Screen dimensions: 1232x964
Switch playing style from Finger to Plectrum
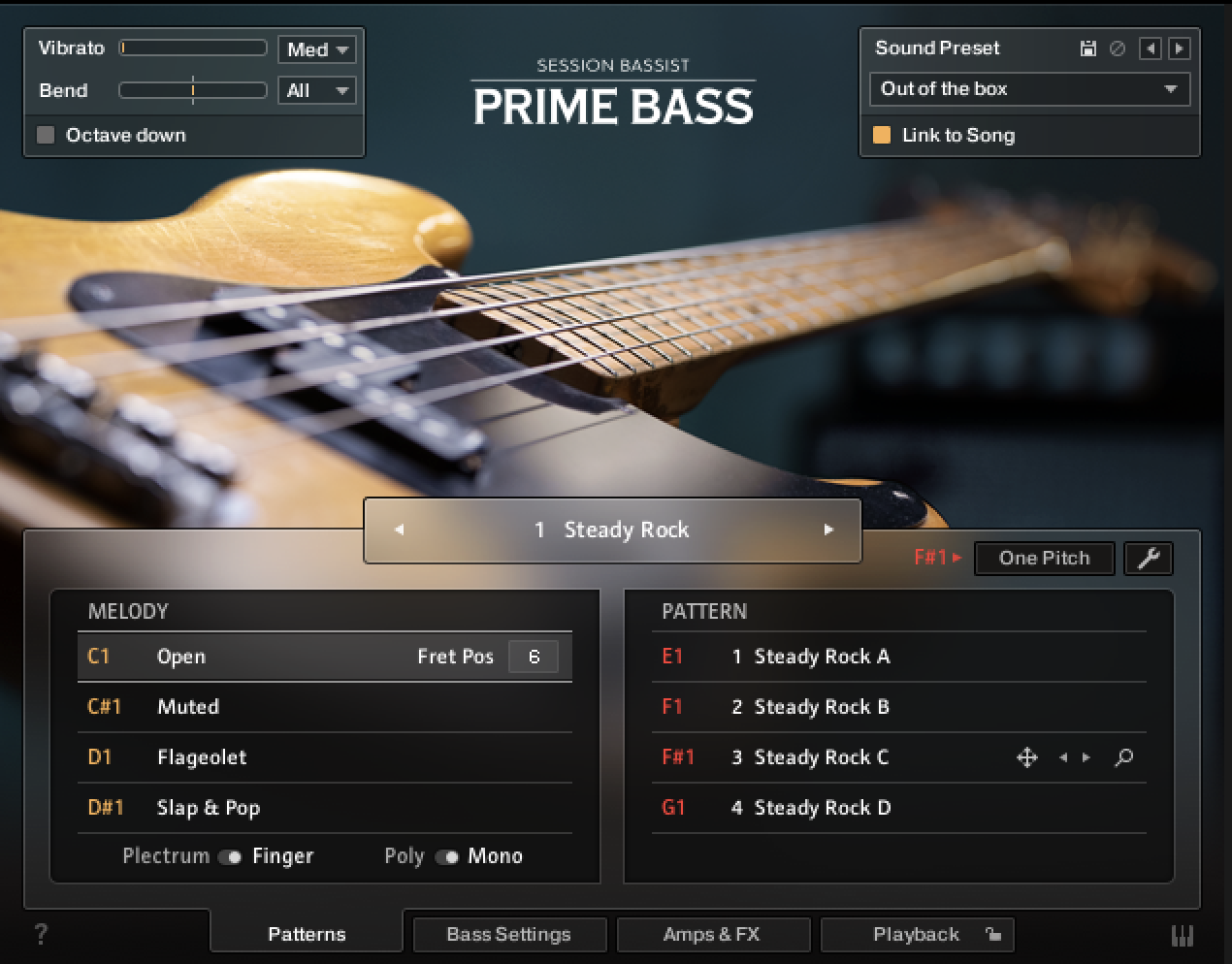pos(233,856)
